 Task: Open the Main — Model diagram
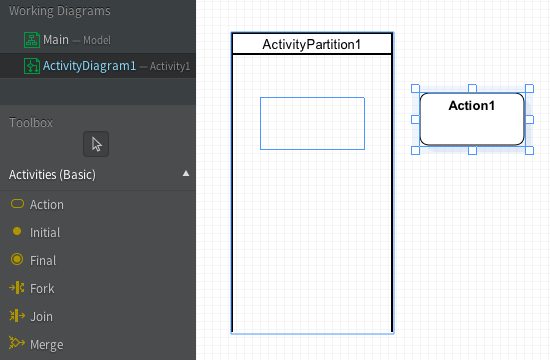click(98, 40)
